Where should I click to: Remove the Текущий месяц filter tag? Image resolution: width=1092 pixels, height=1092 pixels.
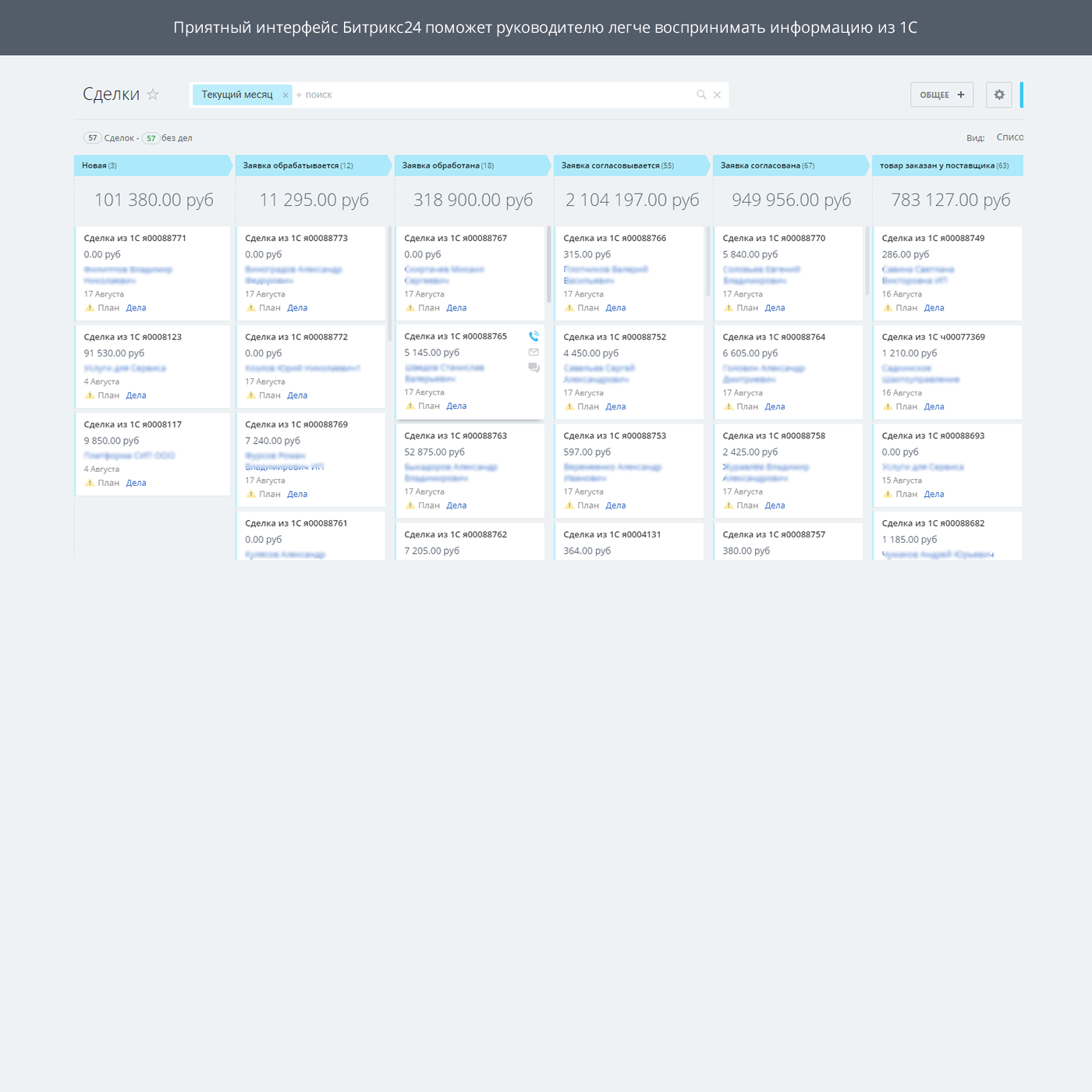[x=285, y=95]
